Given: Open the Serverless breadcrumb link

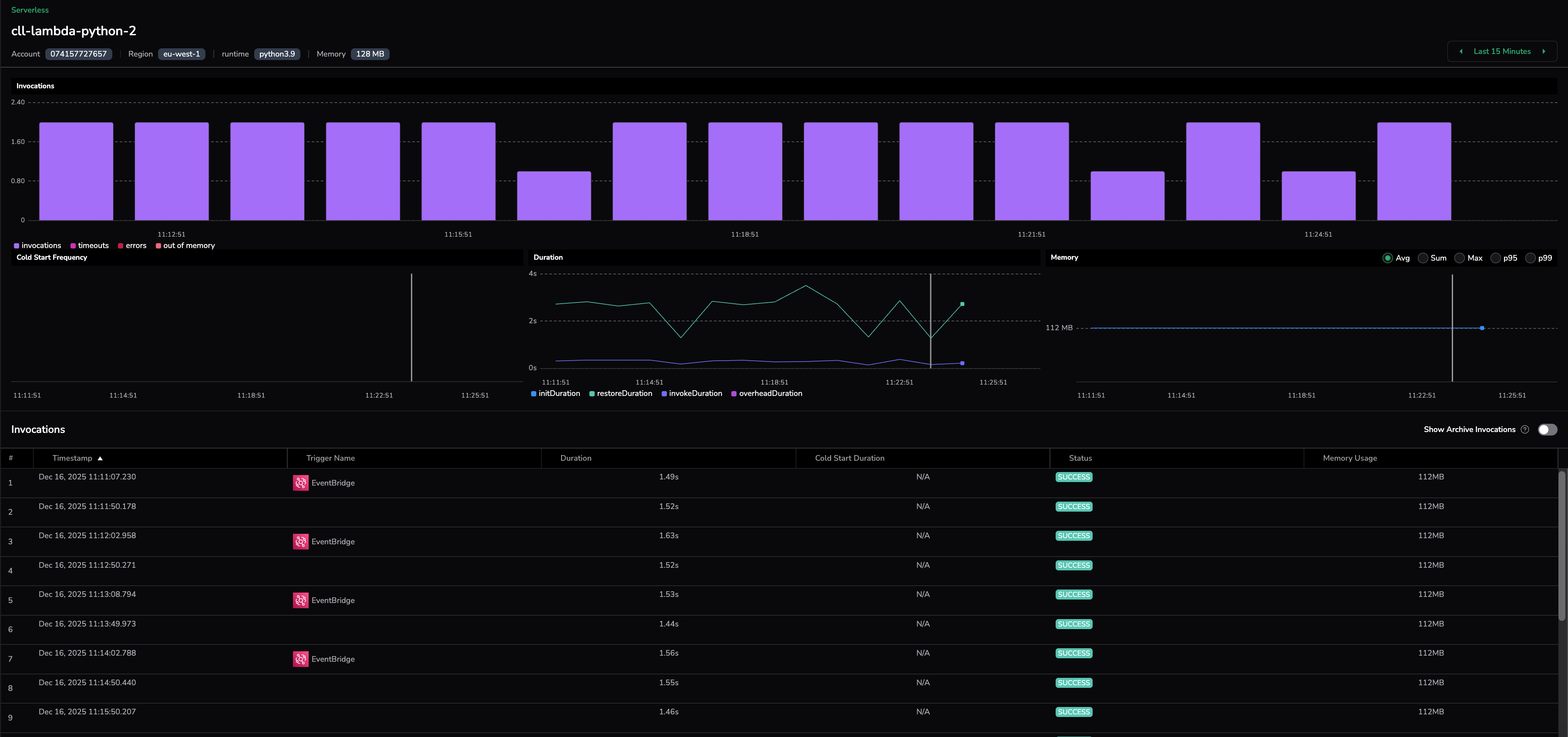Looking at the screenshot, I should pos(30,10).
